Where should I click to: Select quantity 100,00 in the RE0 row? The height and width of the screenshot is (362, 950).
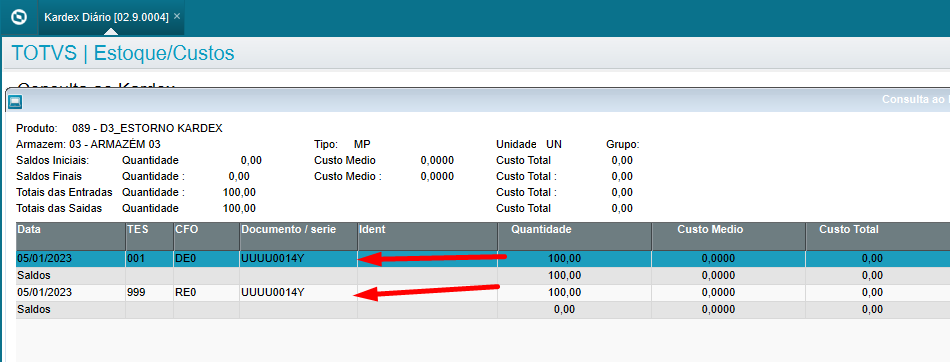click(x=574, y=293)
